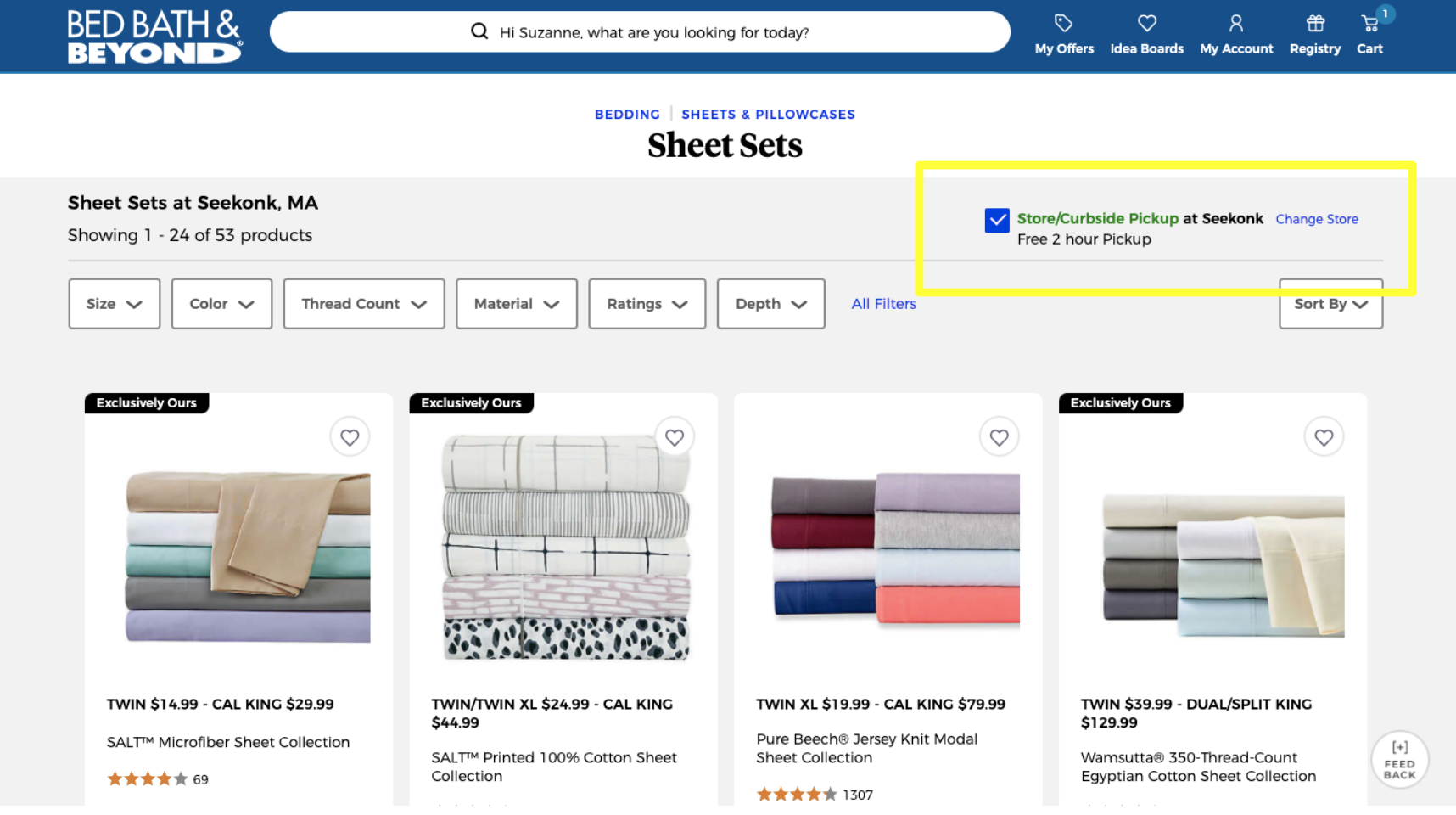Expand the Size filter dropdown
The width and height of the screenshot is (1456, 815).
click(115, 304)
